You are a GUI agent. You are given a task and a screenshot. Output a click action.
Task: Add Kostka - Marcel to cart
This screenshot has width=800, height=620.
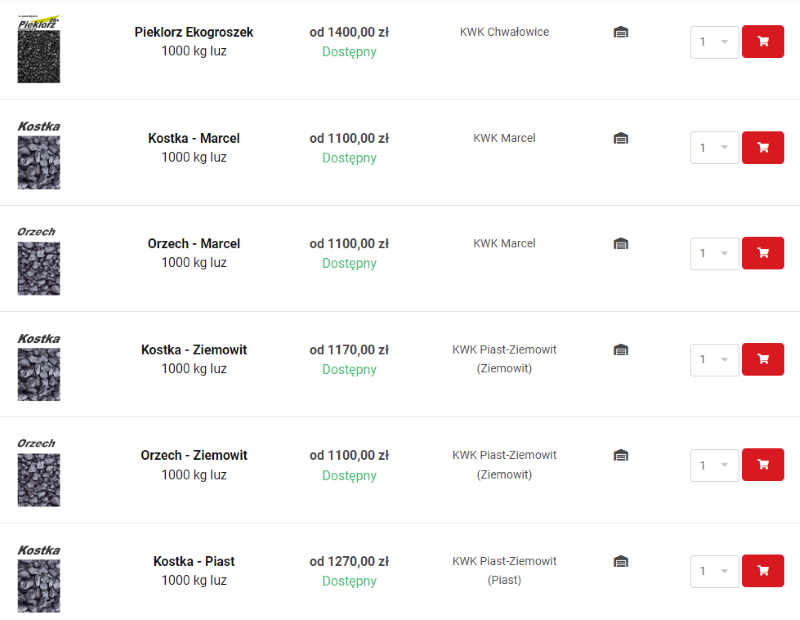762,147
